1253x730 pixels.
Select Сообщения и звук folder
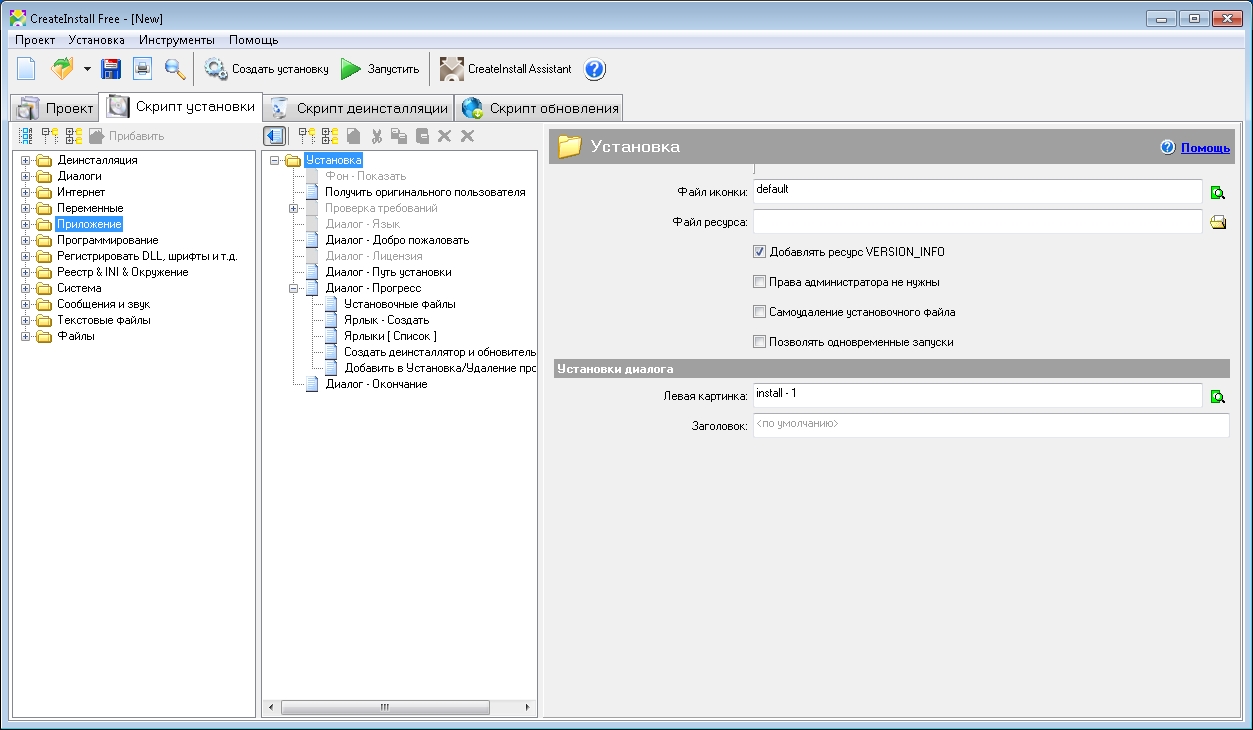(x=103, y=304)
